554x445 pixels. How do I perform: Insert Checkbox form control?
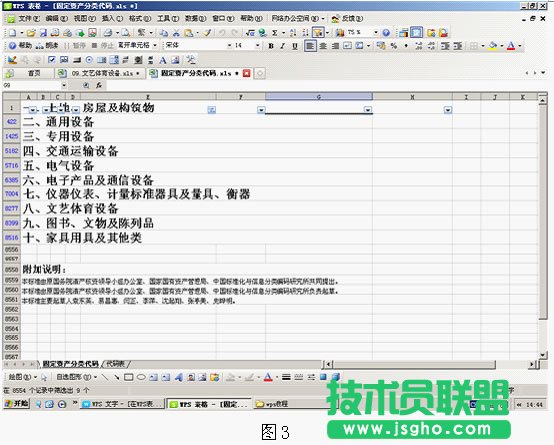pyautogui.click(x=52, y=60)
